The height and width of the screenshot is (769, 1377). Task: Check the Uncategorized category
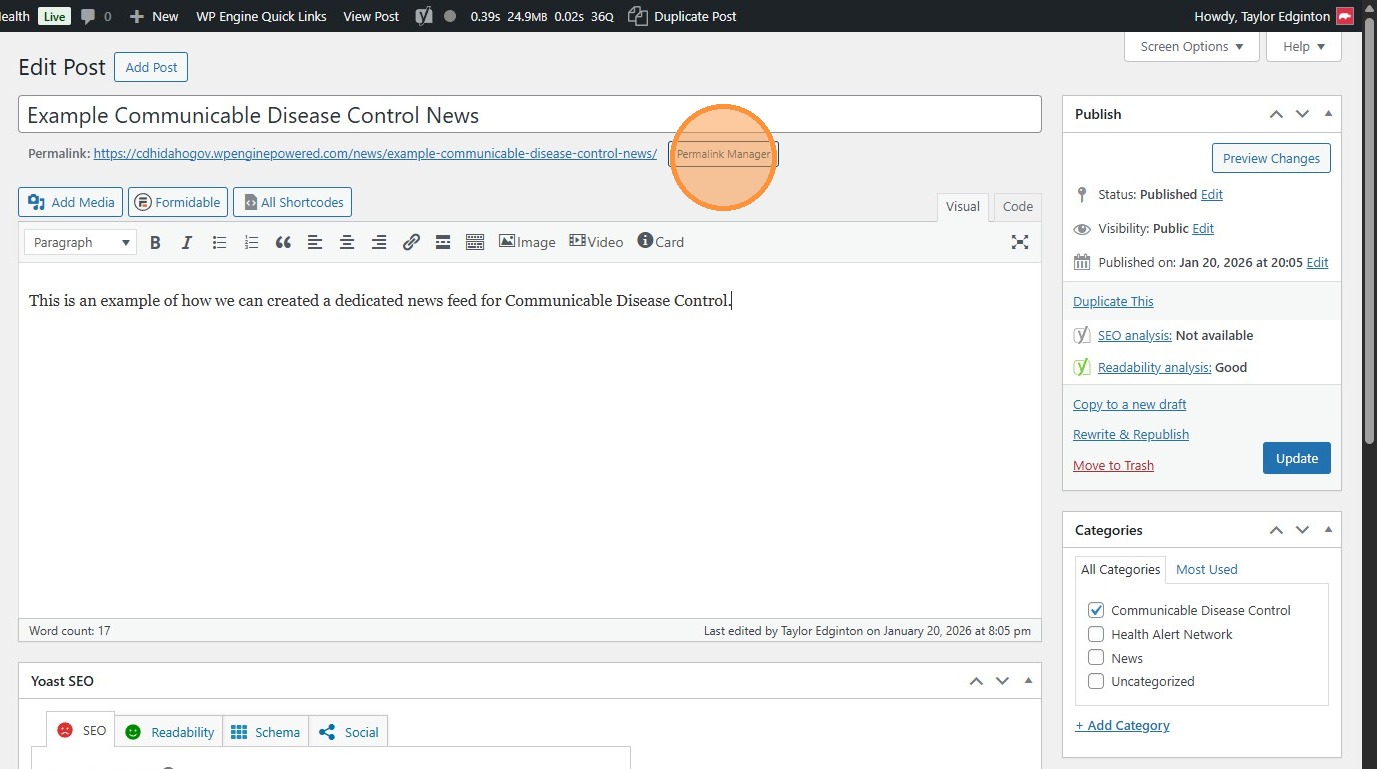pyautogui.click(x=1096, y=681)
